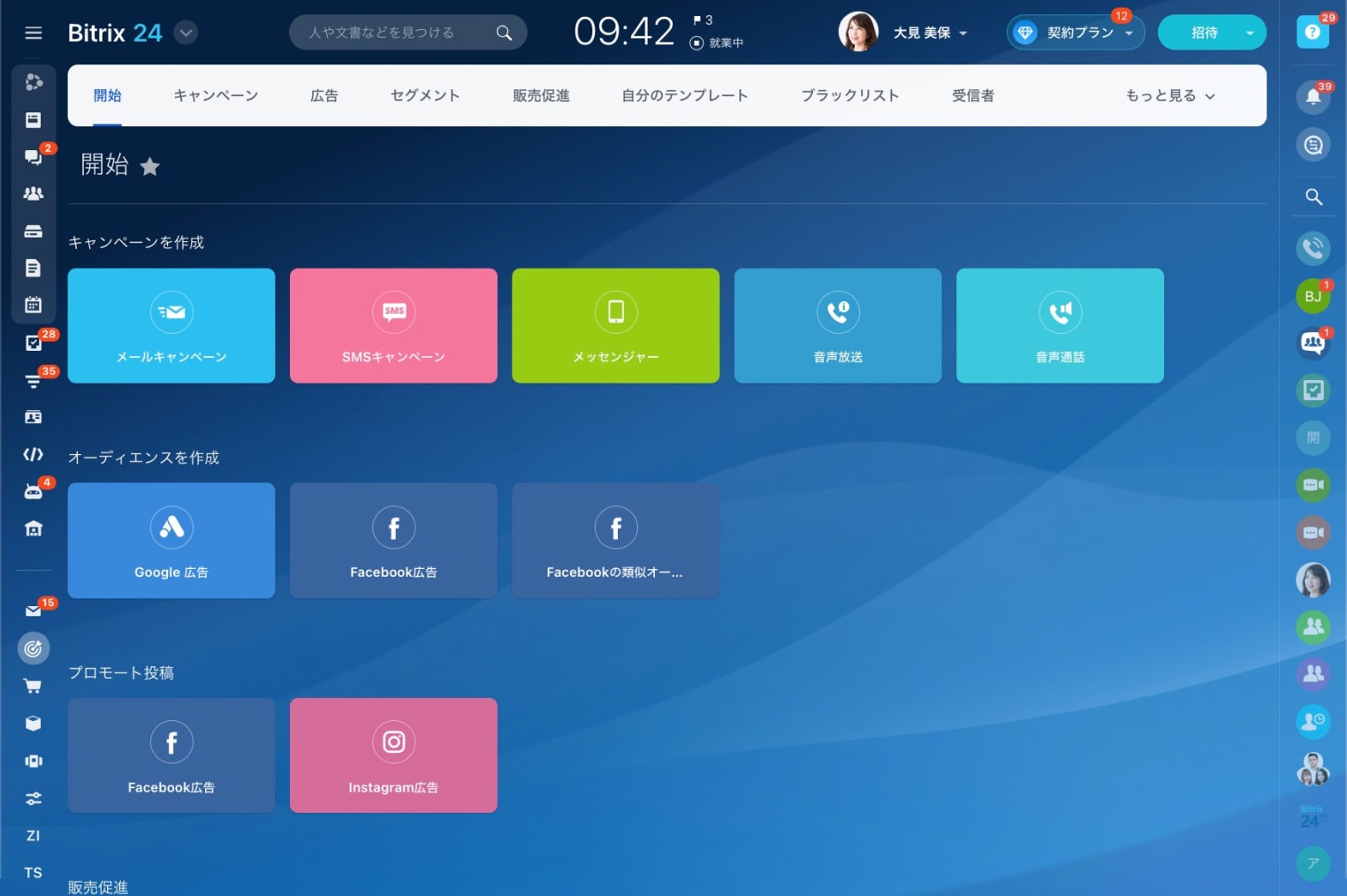Open the shopping cart icon in sidebar
The width and height of the screenshot is (1347, 896).
tap(34, 686)
